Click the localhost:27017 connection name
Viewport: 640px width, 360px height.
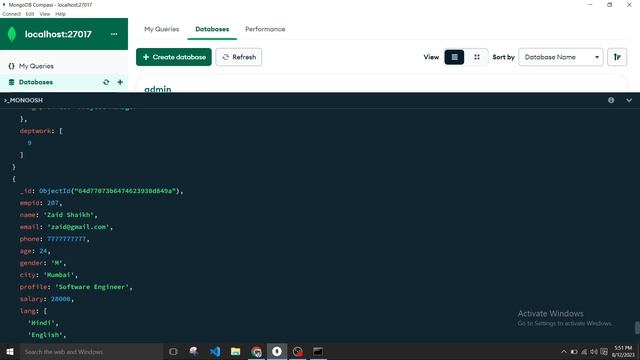[58, 34]
